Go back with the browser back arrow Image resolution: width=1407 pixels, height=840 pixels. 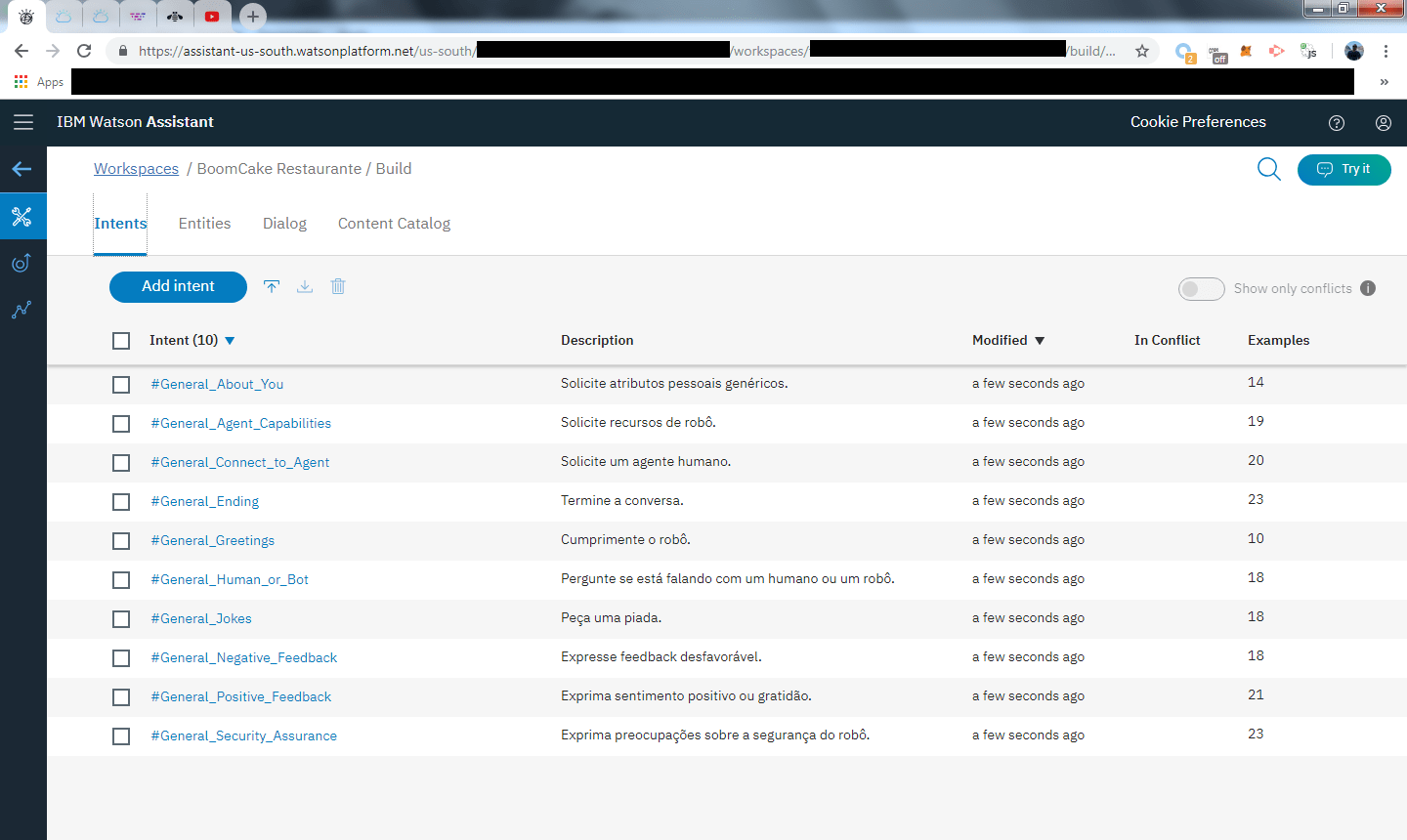[21, 51]
